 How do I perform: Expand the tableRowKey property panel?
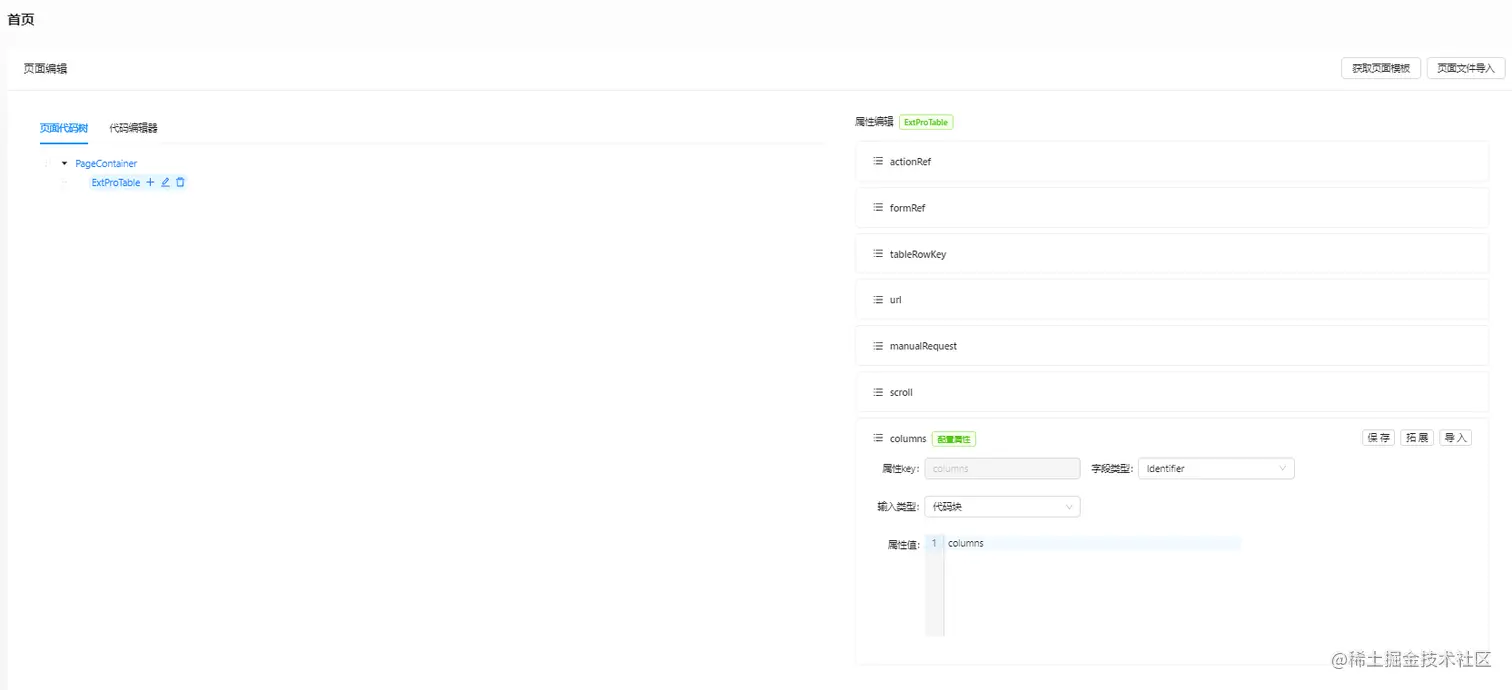(1172, 254)
